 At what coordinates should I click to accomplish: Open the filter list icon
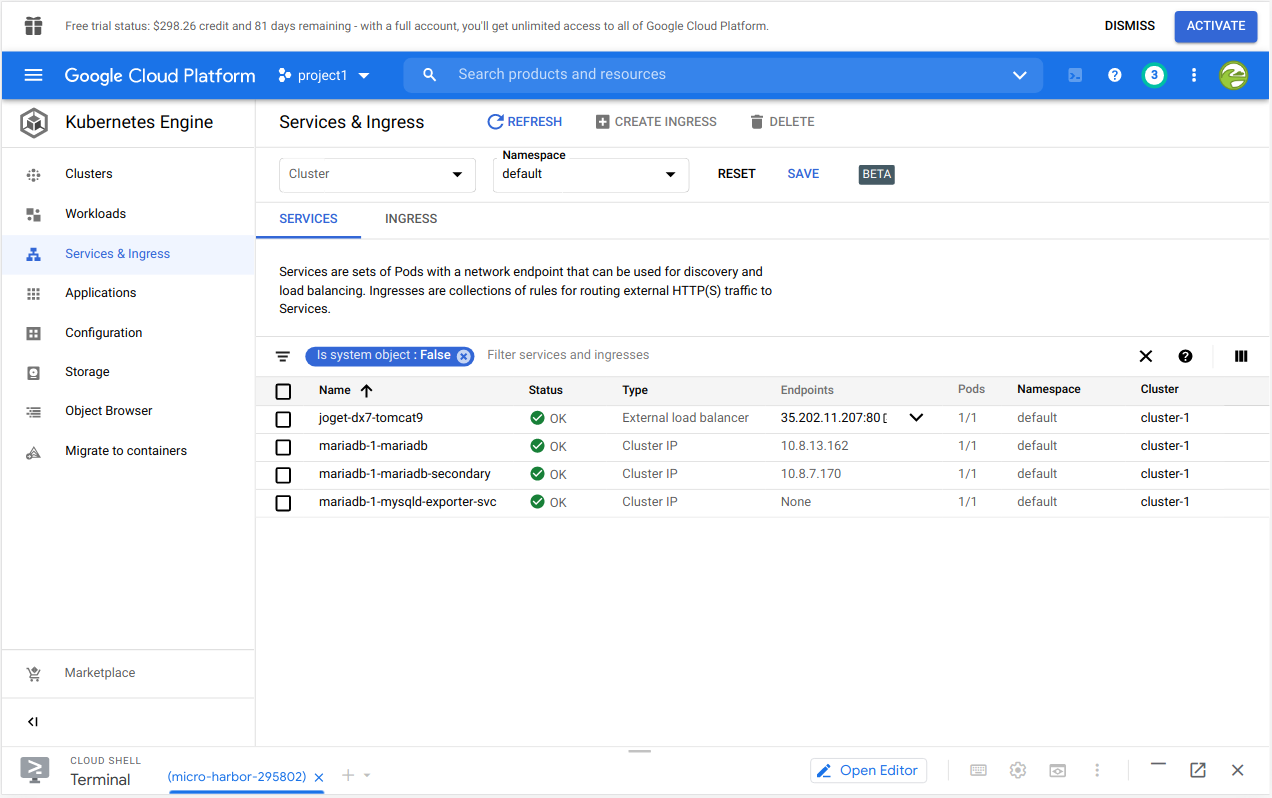coord(283,356)
